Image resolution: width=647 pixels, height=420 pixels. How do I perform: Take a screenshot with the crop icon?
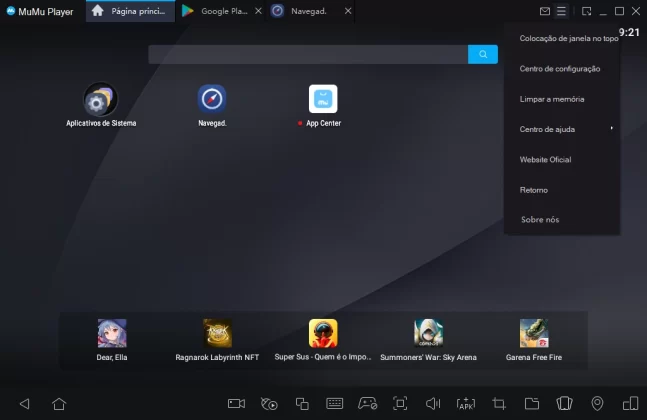click(499, 403)
